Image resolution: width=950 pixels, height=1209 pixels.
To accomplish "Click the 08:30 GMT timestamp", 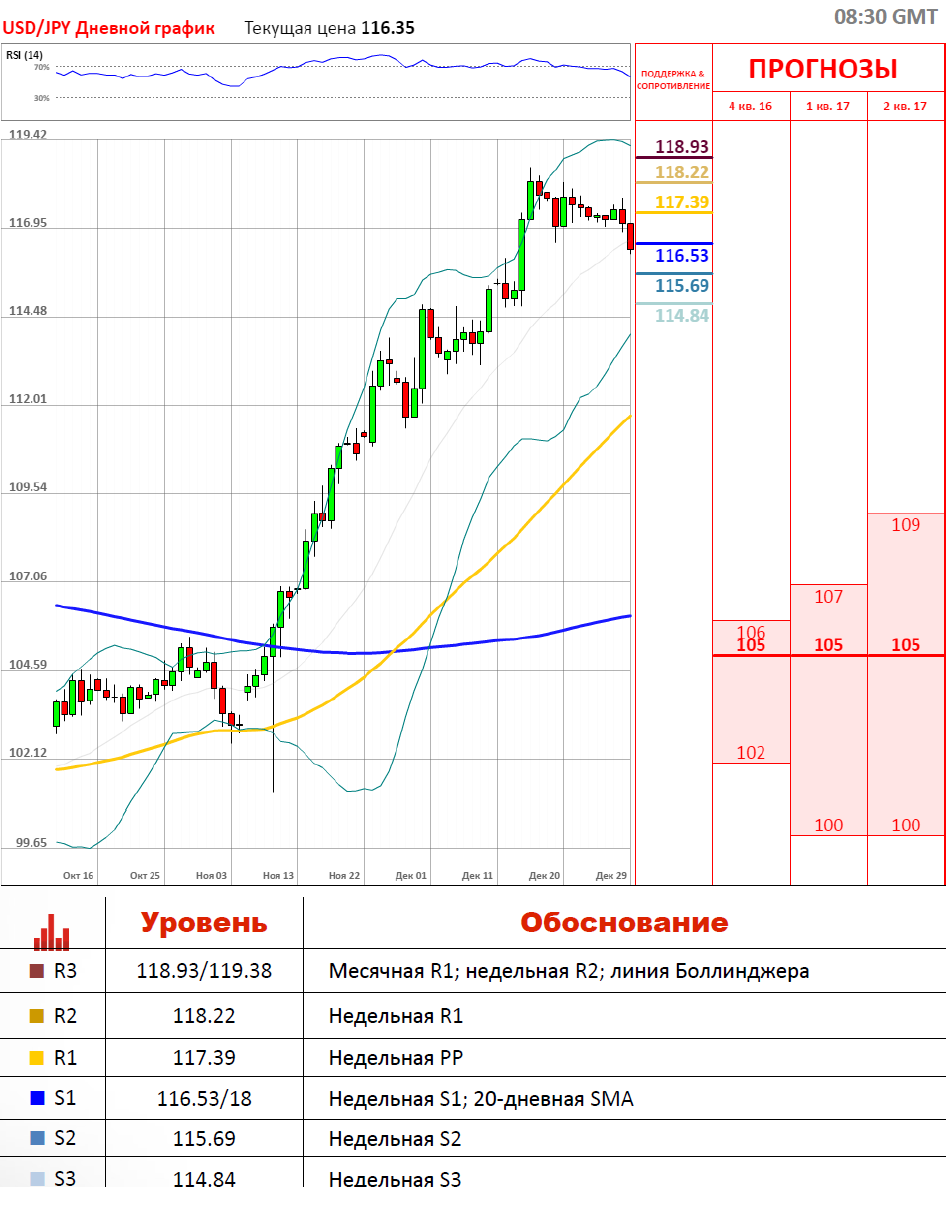I will [x=885, y=16].
